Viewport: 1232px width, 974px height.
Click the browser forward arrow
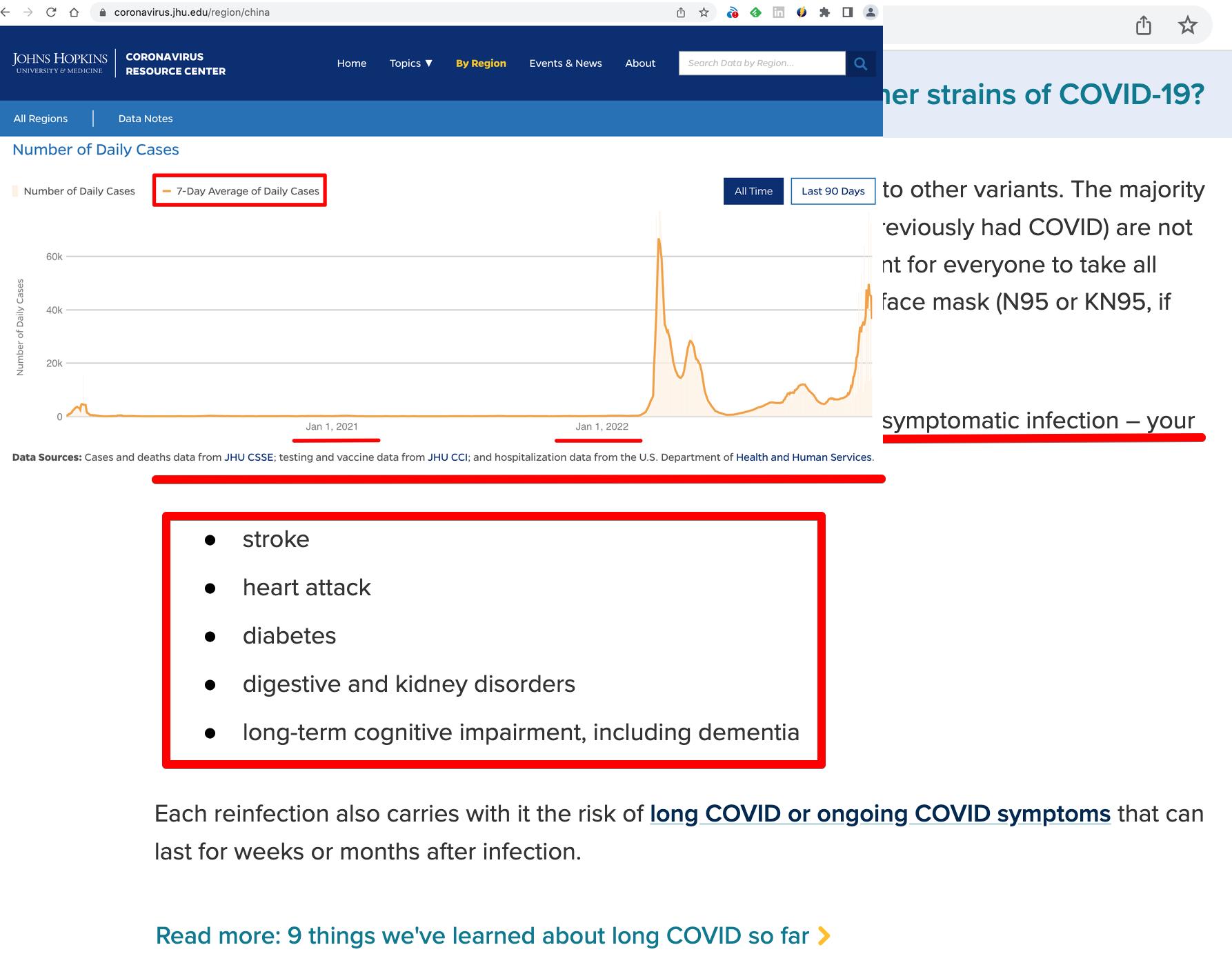(28, 12)
